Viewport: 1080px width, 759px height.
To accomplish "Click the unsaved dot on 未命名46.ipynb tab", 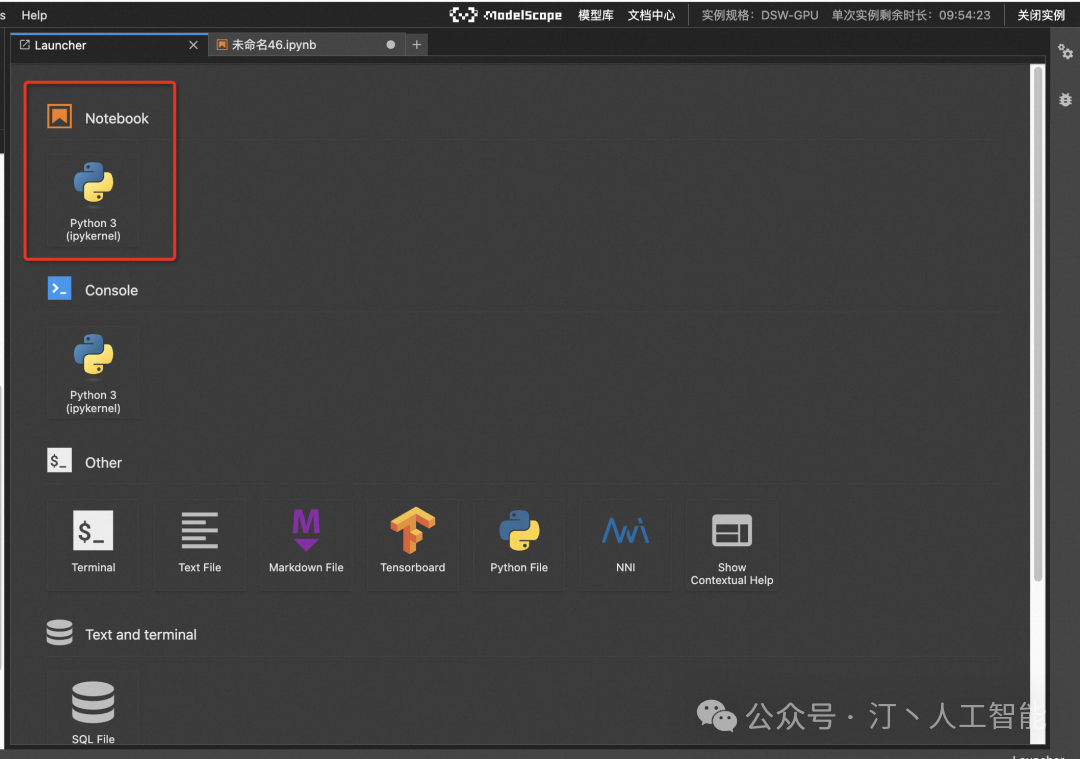I will coord(391,45).
